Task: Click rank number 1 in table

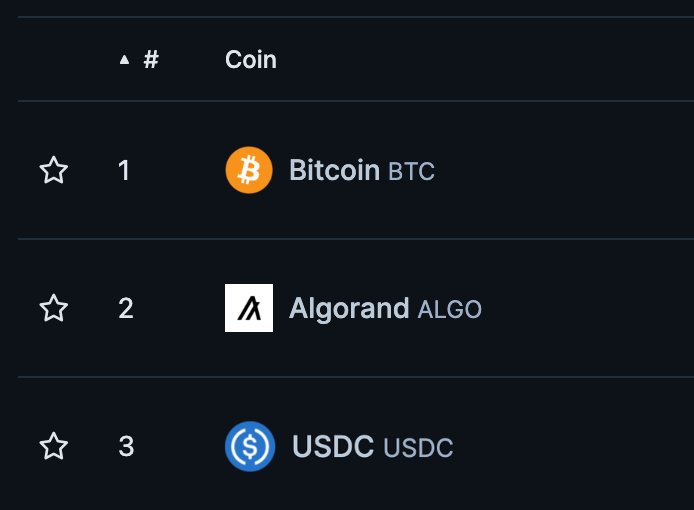Action: pos(124,171)
